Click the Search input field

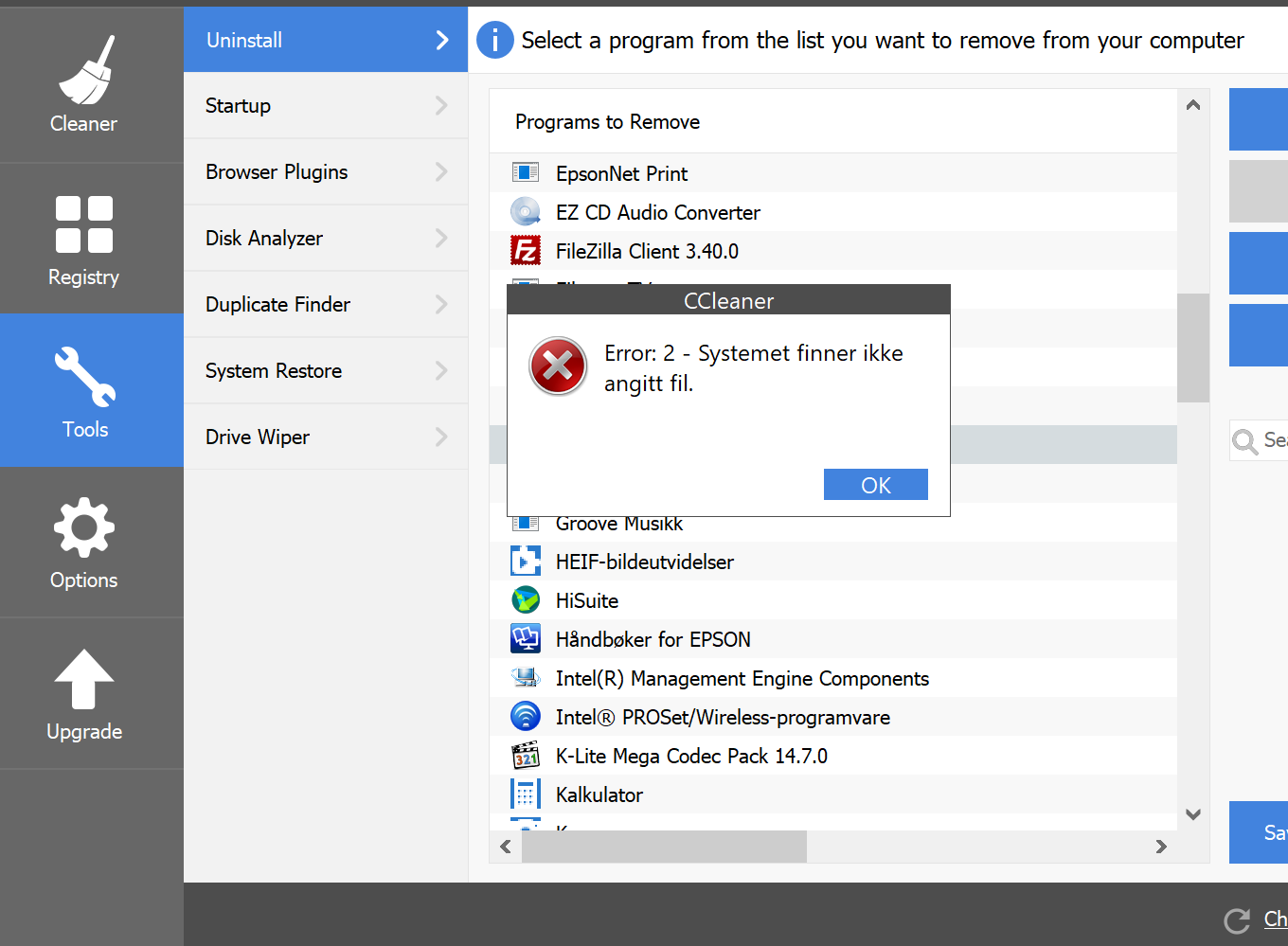(1260, 440)
